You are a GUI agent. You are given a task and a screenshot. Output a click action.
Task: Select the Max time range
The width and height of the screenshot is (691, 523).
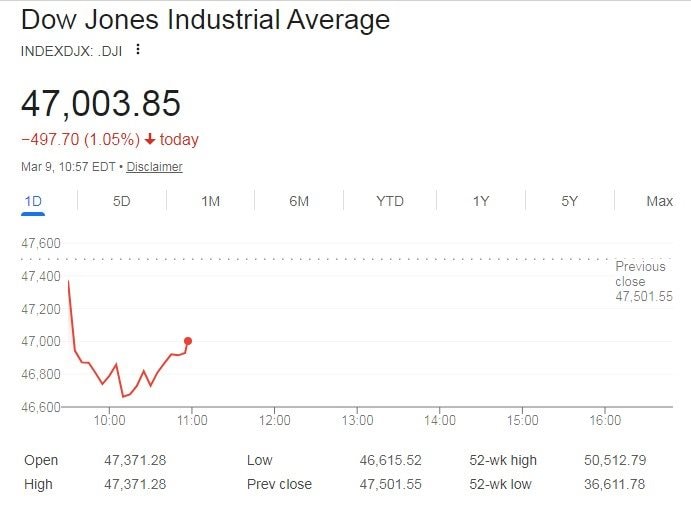click(x=659, y=201)
